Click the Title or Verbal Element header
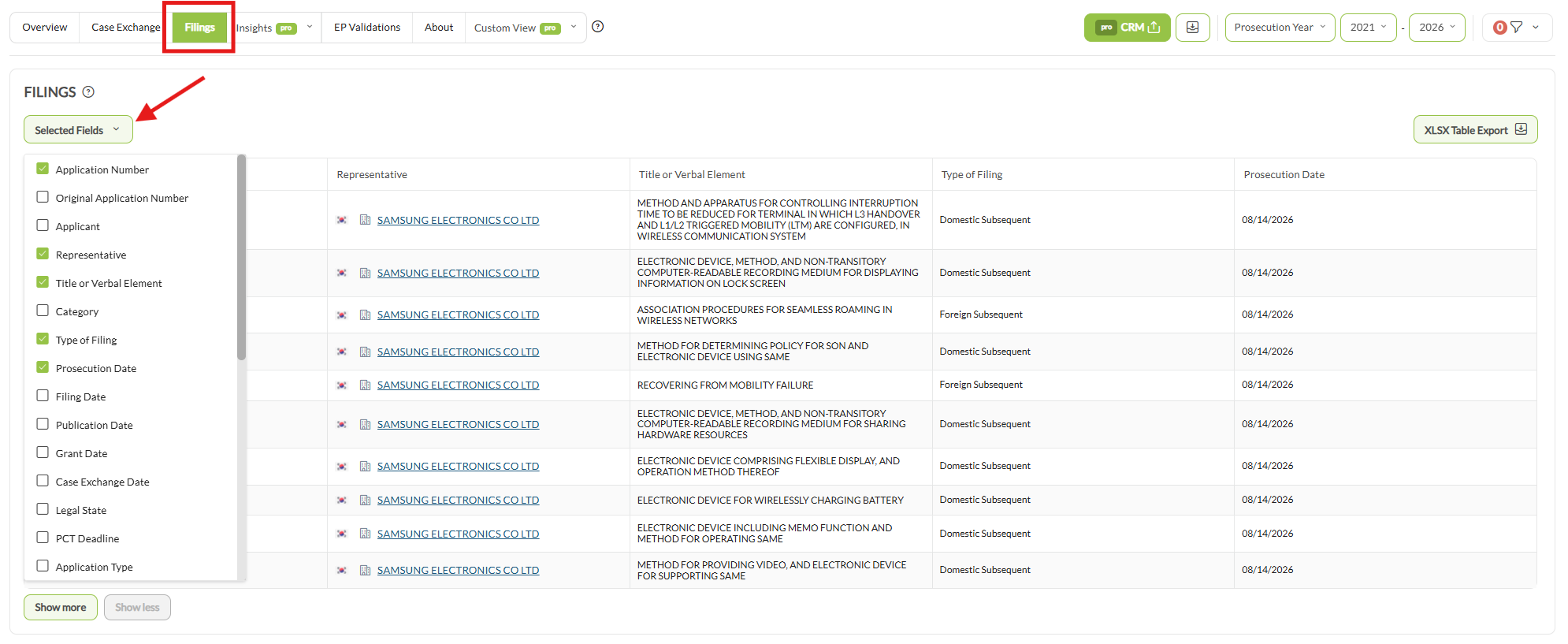The height and width of the screenshot is (644, 1568). [692, 175]
